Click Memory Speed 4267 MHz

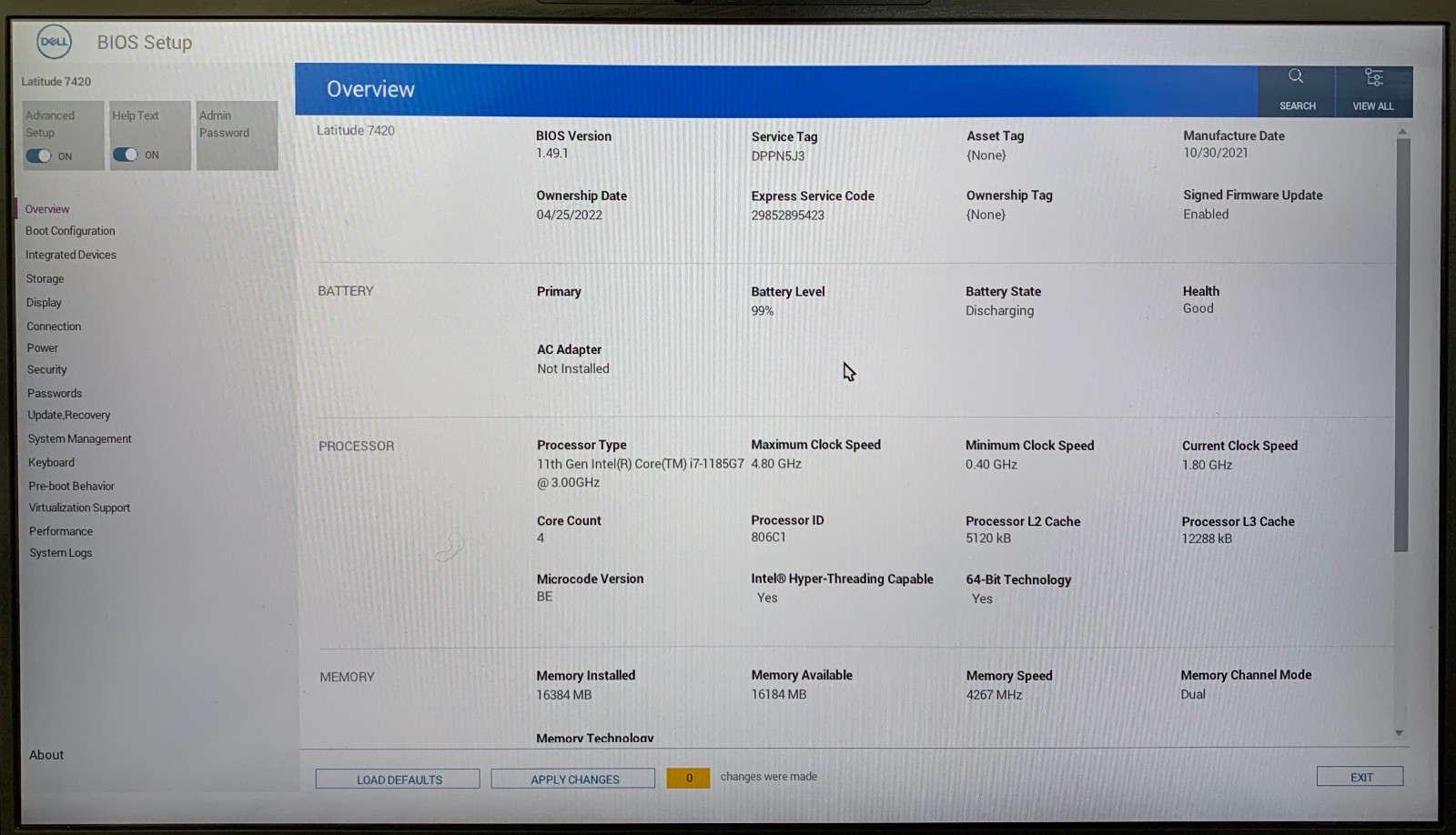pyautogui.click(x=995, y=695)
